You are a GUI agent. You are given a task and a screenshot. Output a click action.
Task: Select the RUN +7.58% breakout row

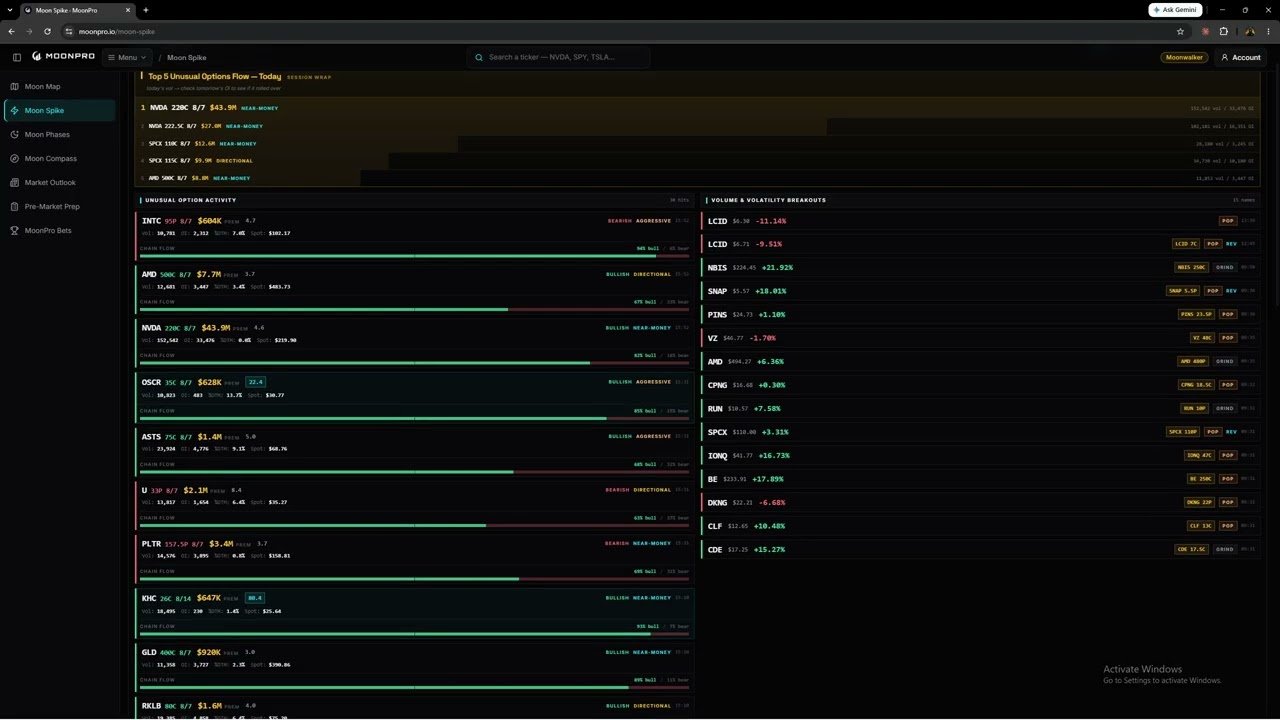[981, 409]
